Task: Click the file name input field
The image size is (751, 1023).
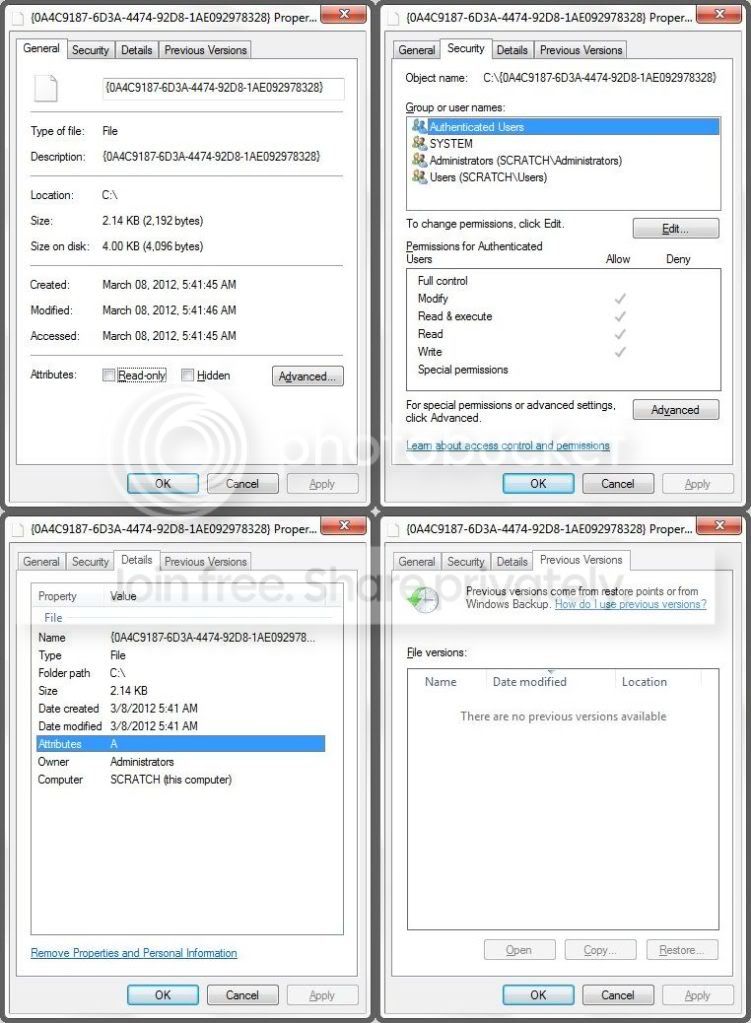Action: pyautogui.click(x=223, y=88)
